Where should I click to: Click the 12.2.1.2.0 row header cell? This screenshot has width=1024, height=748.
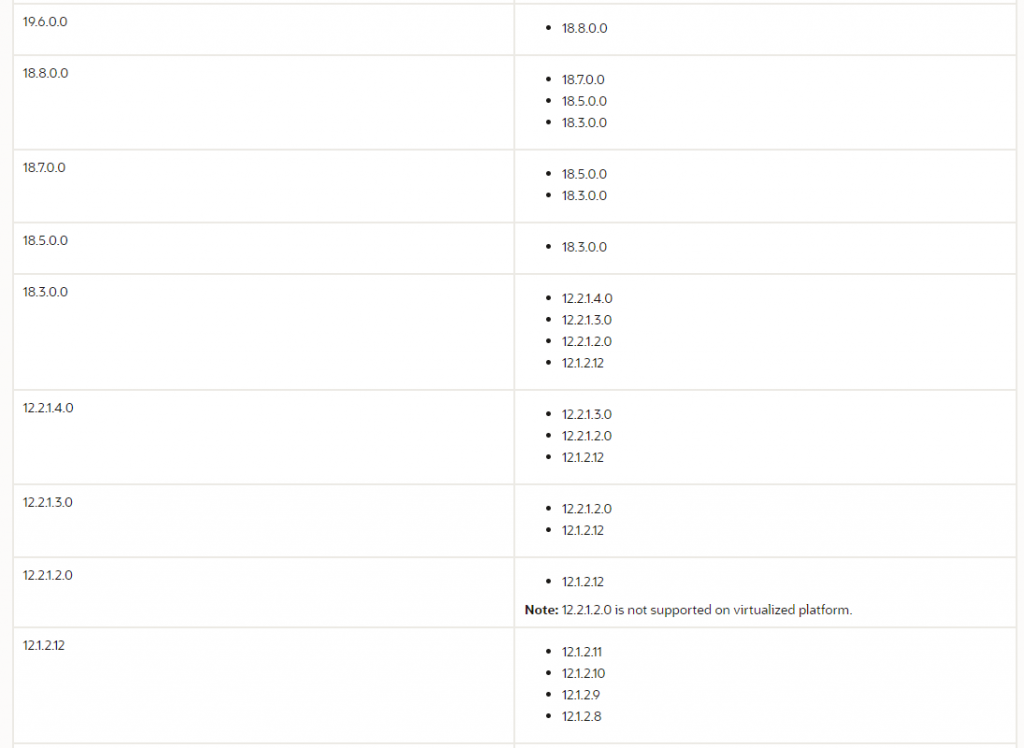48,575
